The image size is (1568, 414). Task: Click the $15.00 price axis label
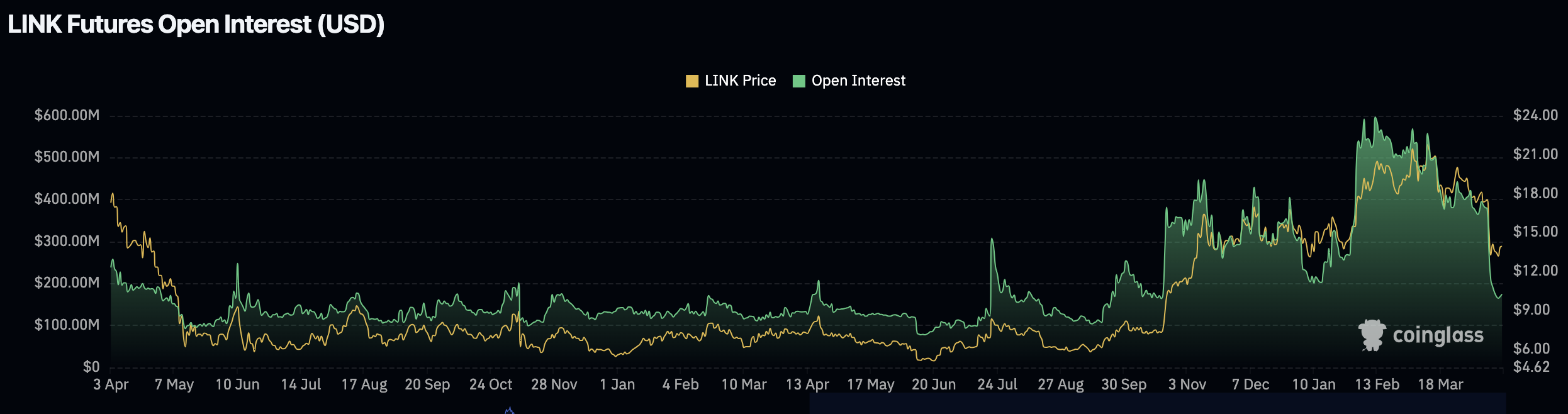[x=1535, y=232]
